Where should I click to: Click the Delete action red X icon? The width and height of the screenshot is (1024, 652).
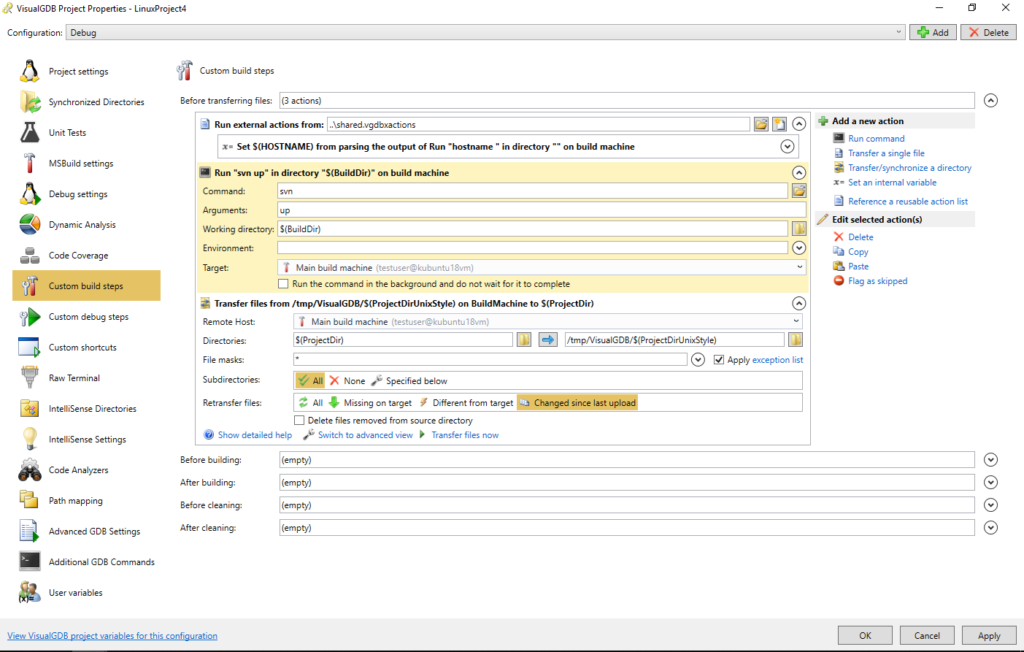pyautogui.click(x=838, y=237)
